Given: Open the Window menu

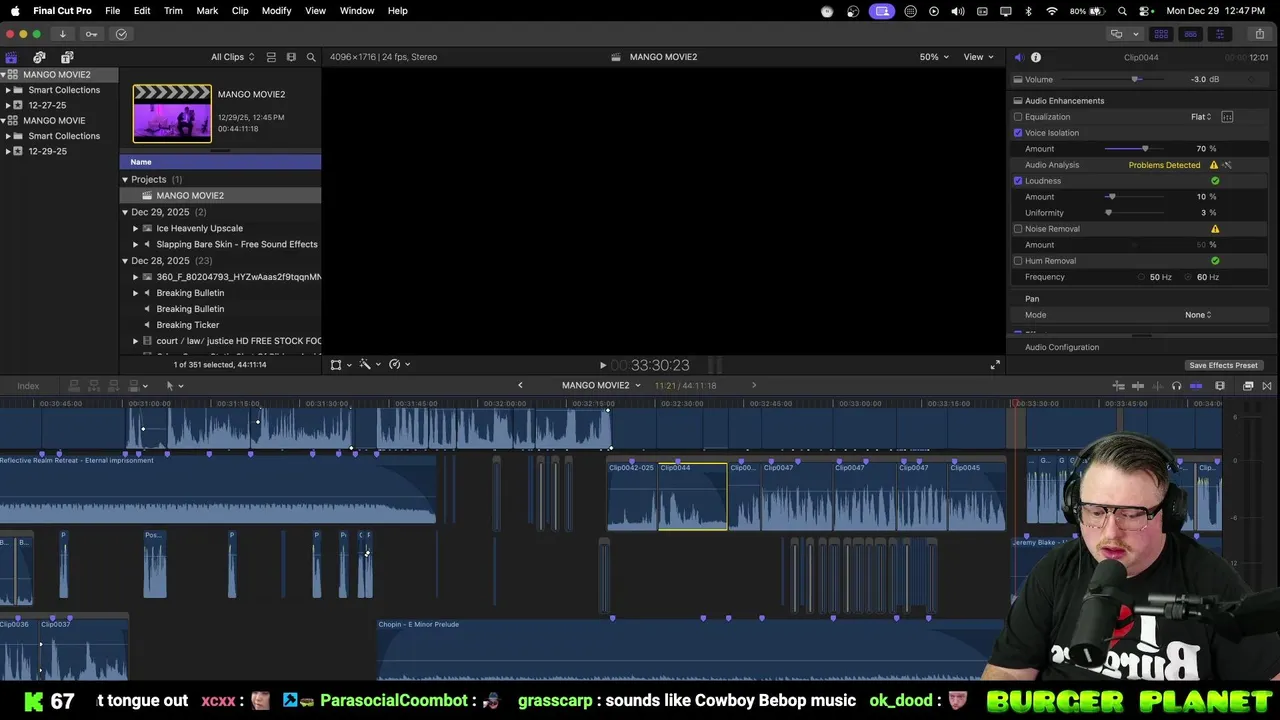Looking at the screenshot, I should (357, 11).
